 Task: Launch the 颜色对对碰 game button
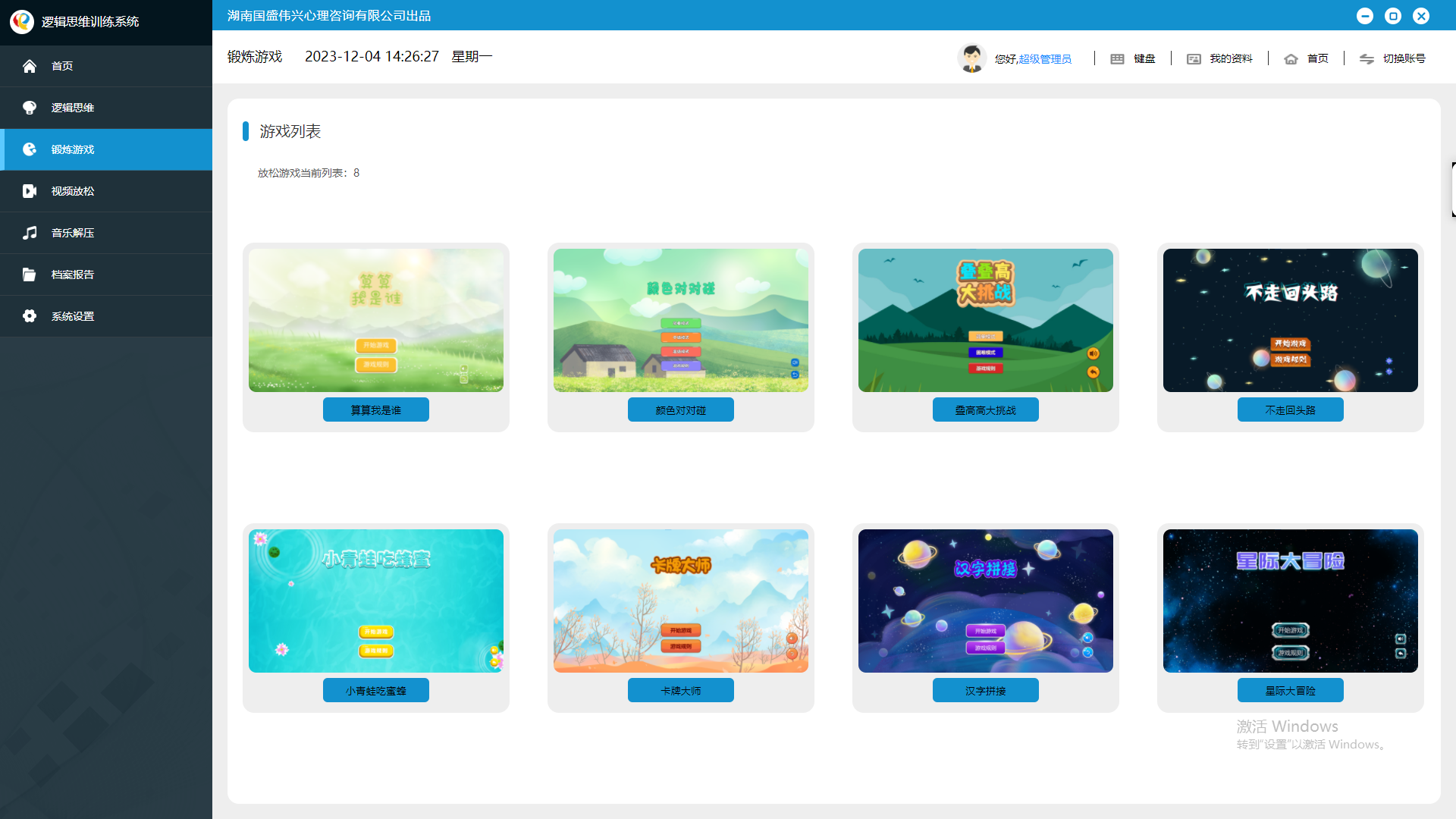(680, 409)
